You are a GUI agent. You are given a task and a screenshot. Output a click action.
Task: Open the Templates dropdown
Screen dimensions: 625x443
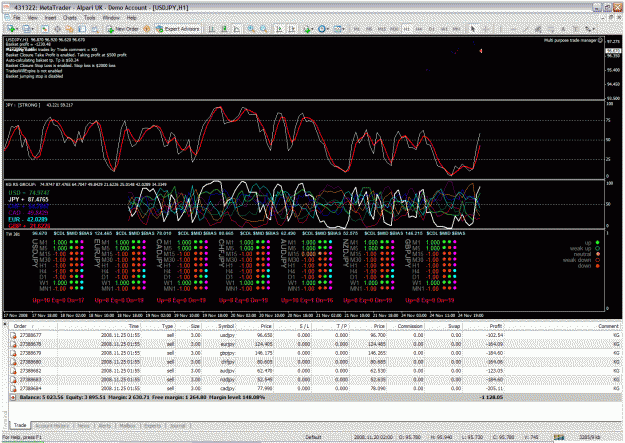tap(339, 29)
